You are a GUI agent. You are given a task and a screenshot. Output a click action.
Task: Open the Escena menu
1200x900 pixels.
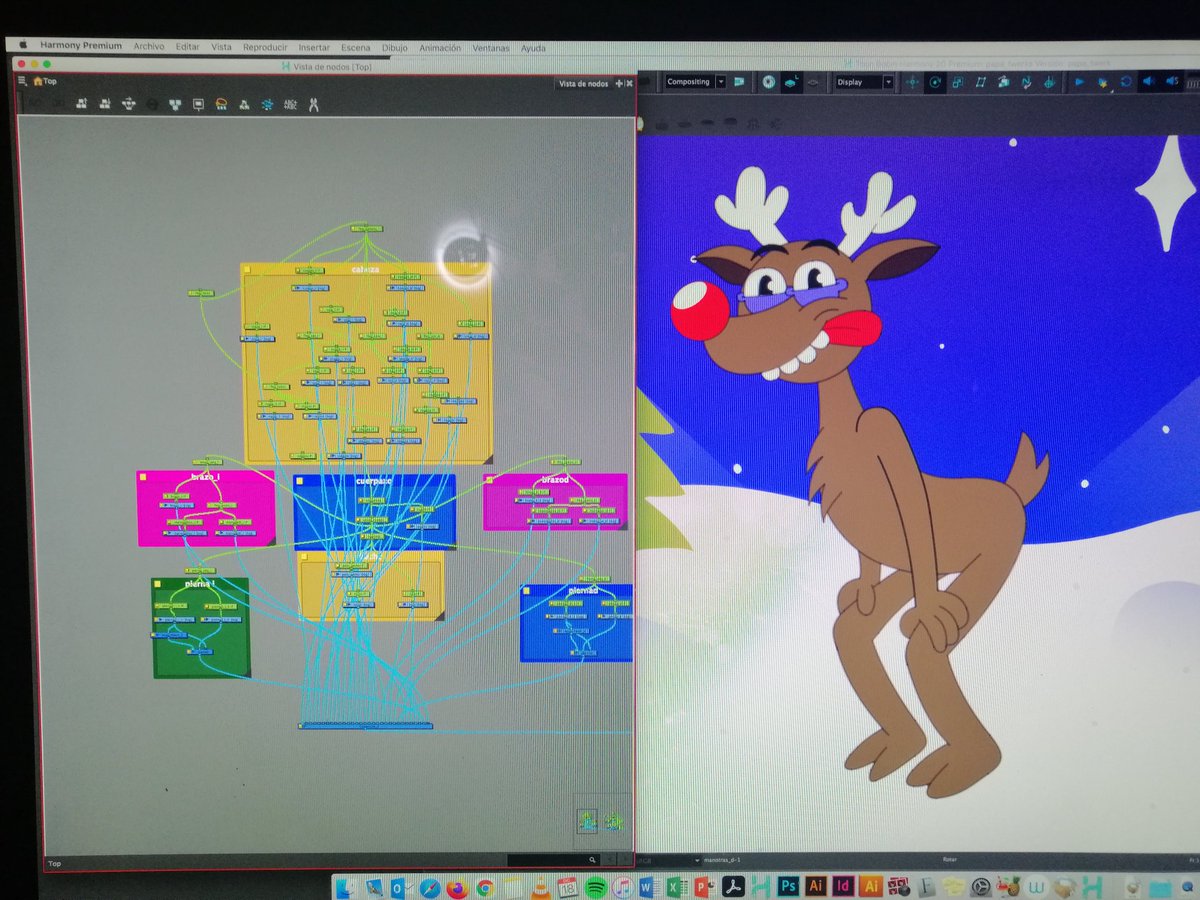pos(355,47)
